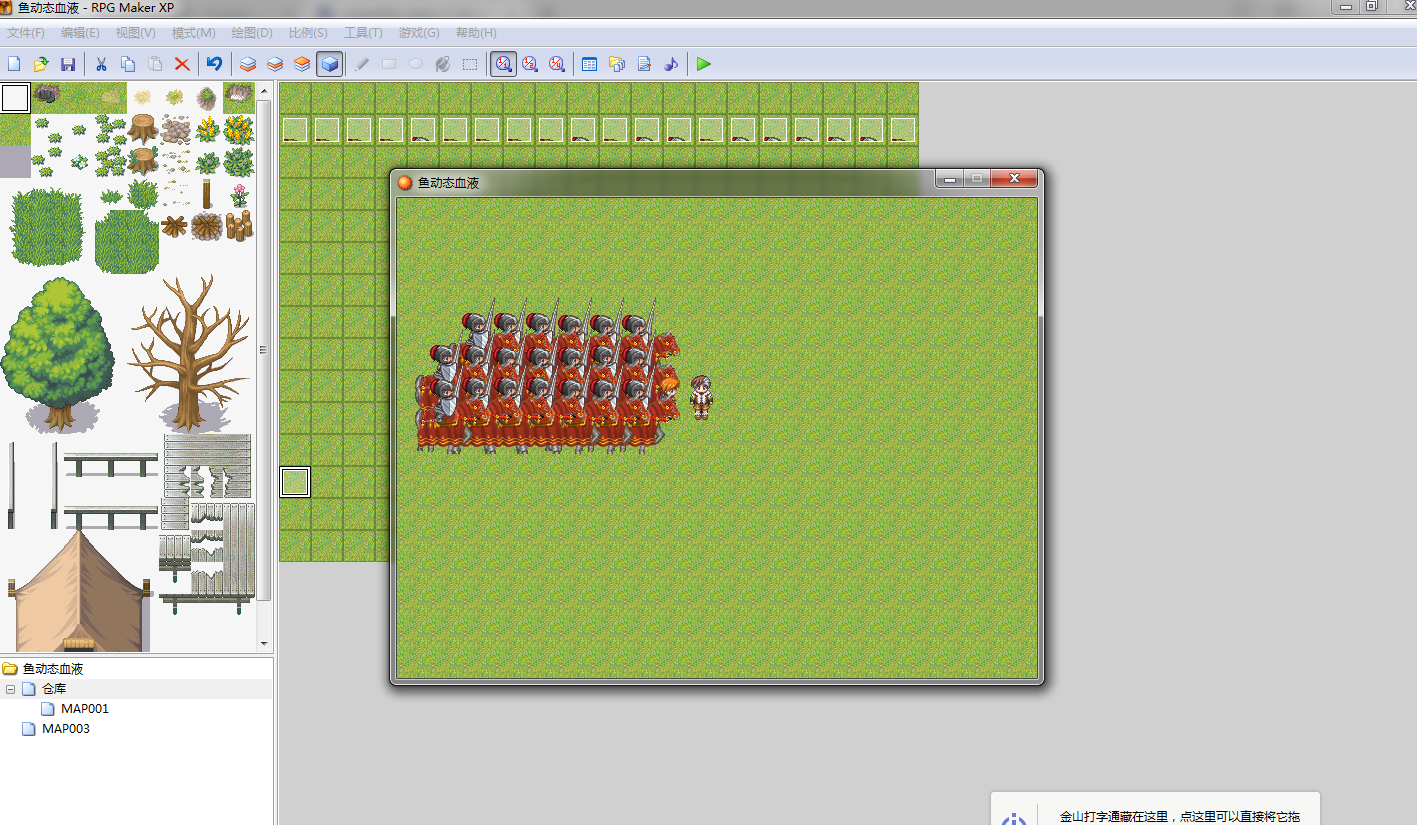Screen dimensions: 1417x825
Task: Pick the bare dead tree tile
Action: (190, 352)
